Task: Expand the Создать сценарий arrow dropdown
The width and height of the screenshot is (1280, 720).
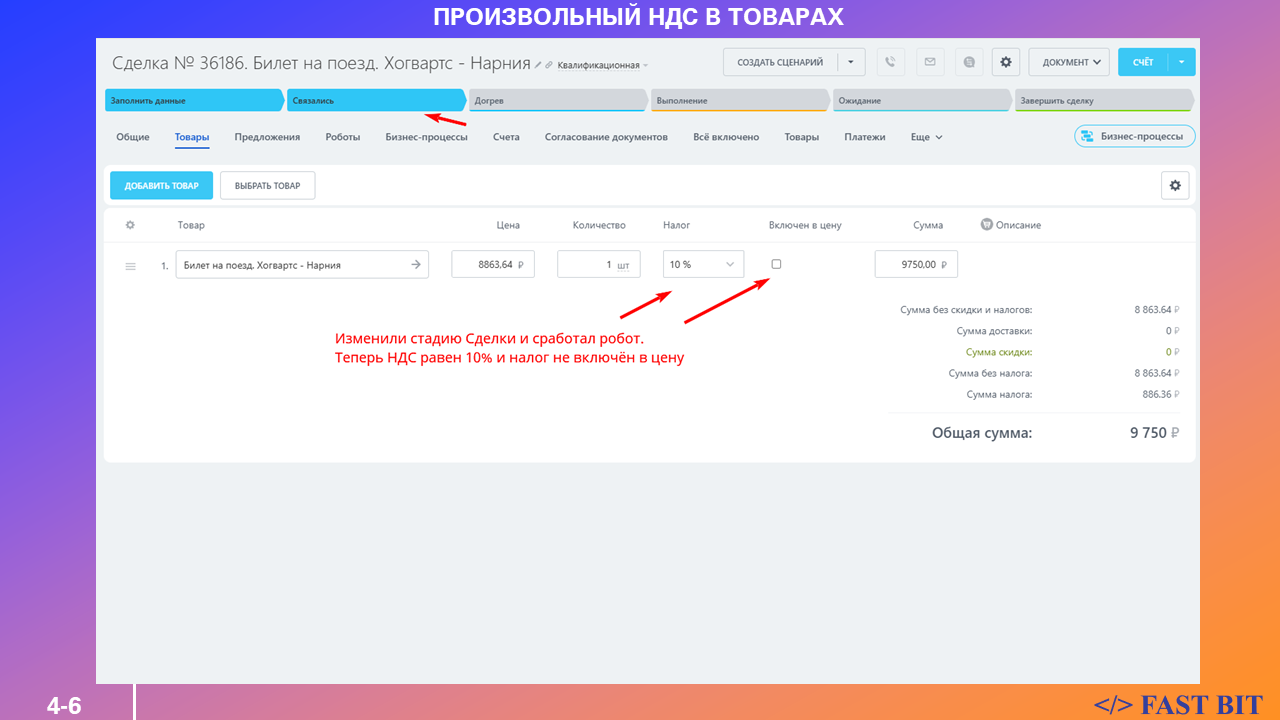Action: click(x=851, y=62)
